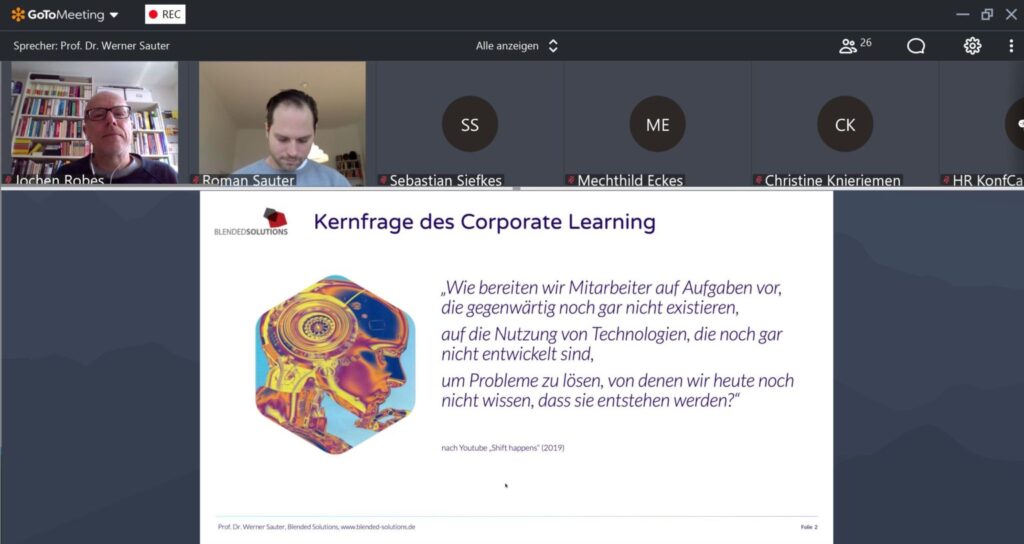This screenshot has height=544, width=1024.
Task: Click the CK avatar of Christine Knieriemen
Action: tap(845, 124)
